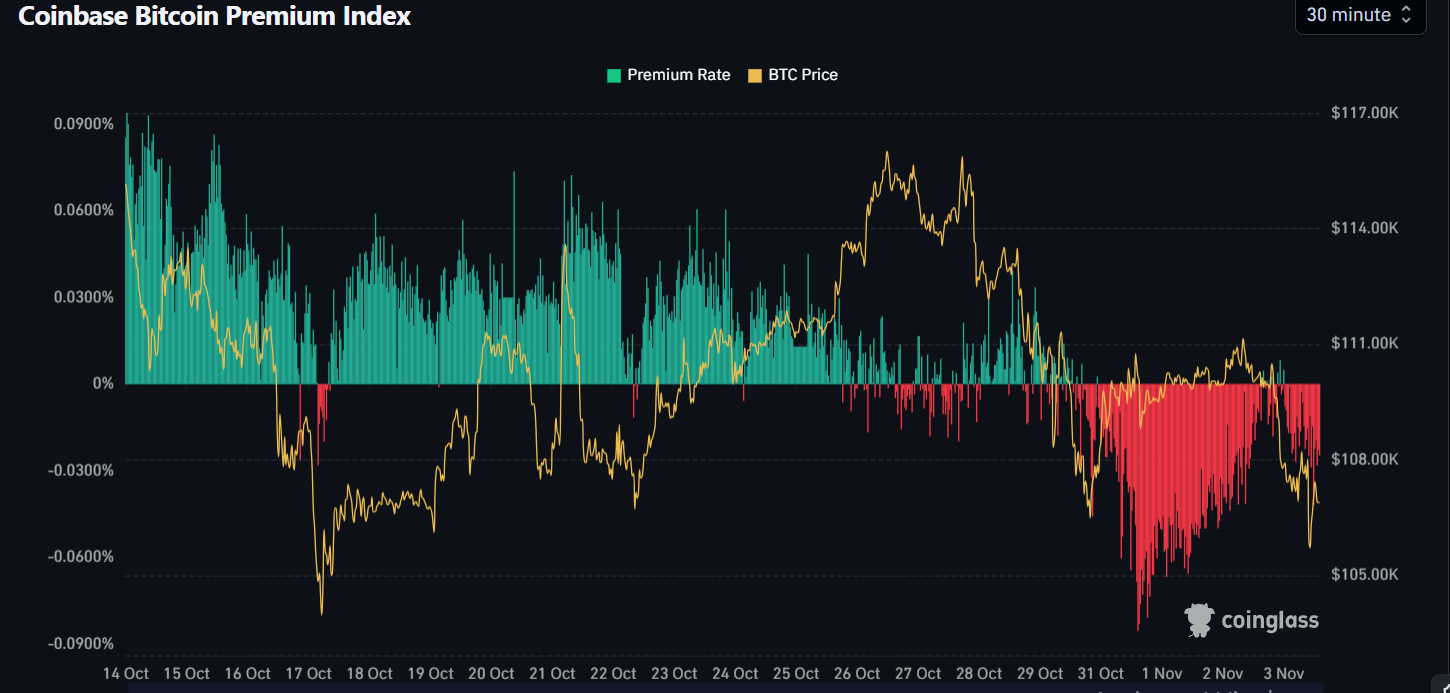The image size is (1450, 693).
Task: Hide the red negative premium bars via legend
Action: click(x=668, y=75)
